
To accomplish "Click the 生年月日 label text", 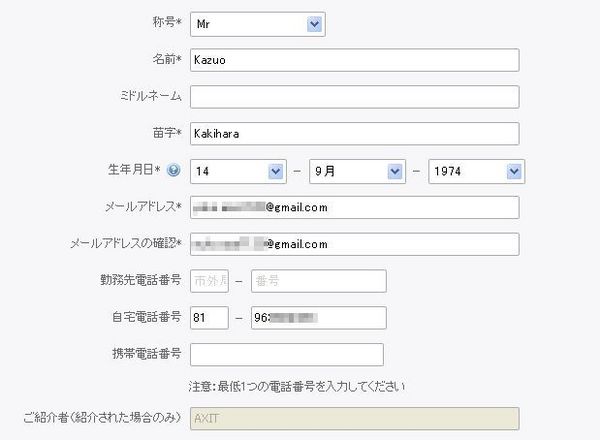I will coord(134,169).
